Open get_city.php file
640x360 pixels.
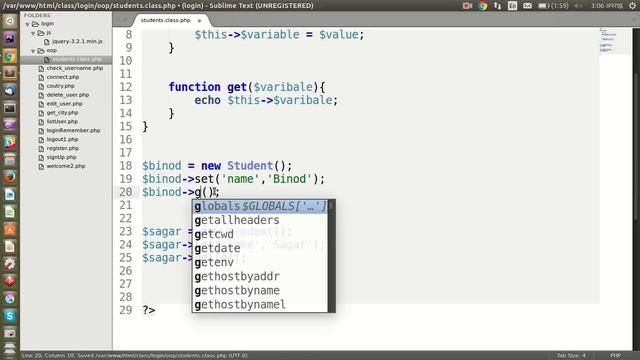62,113
